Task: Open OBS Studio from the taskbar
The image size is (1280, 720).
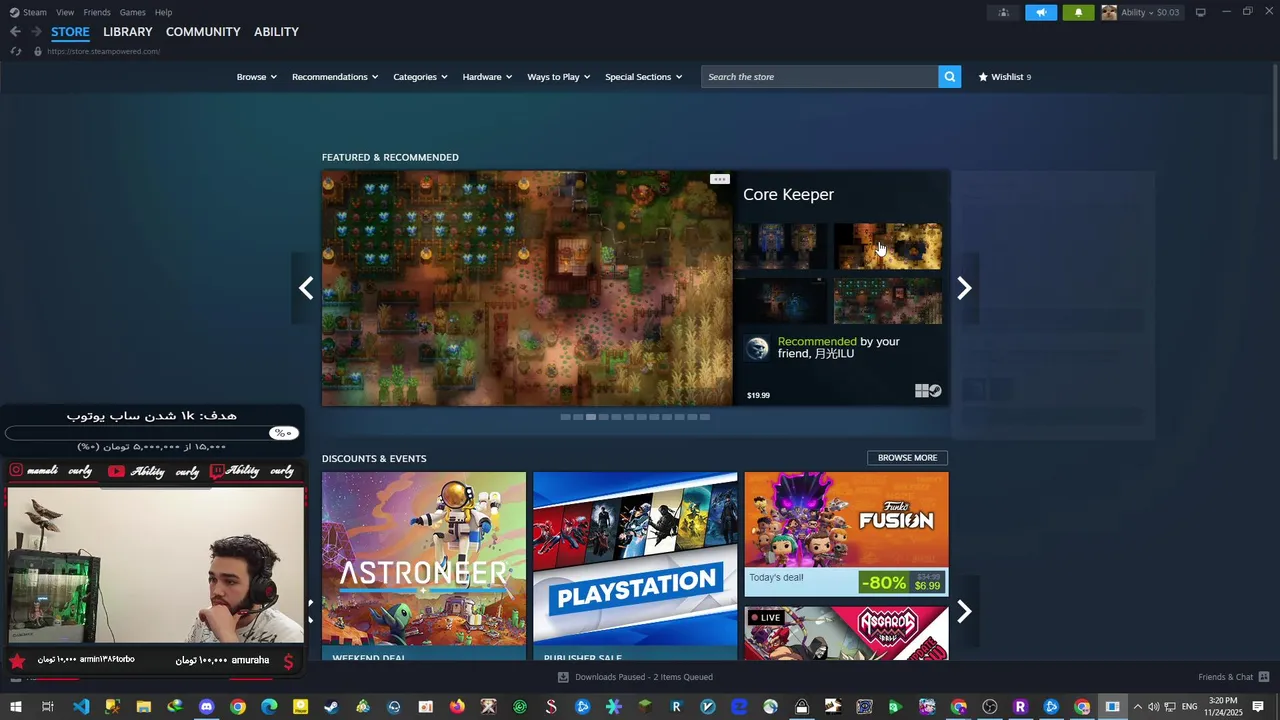Action: tap(990, 707)
